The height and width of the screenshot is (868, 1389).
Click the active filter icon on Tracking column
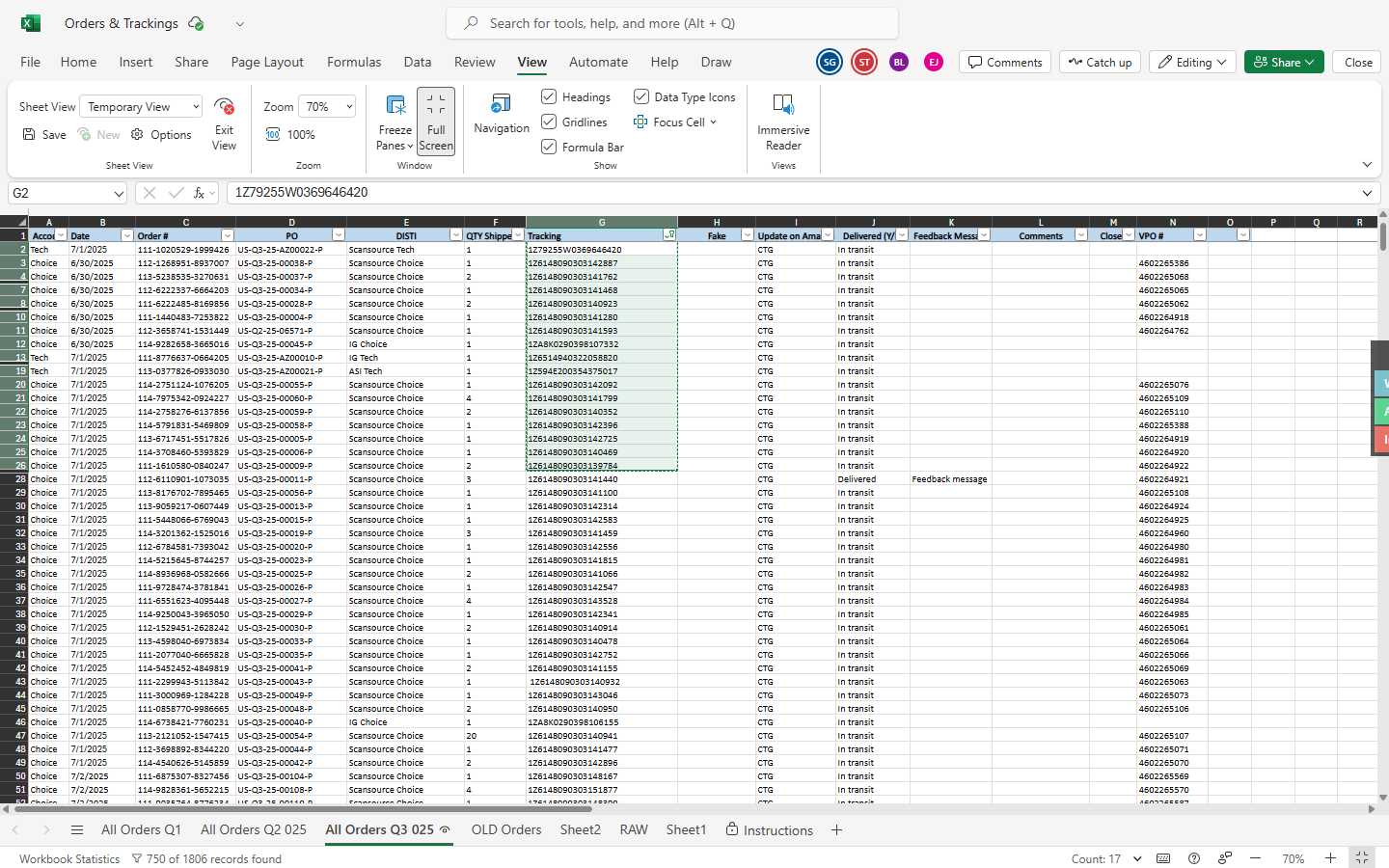tap(669, 235)
